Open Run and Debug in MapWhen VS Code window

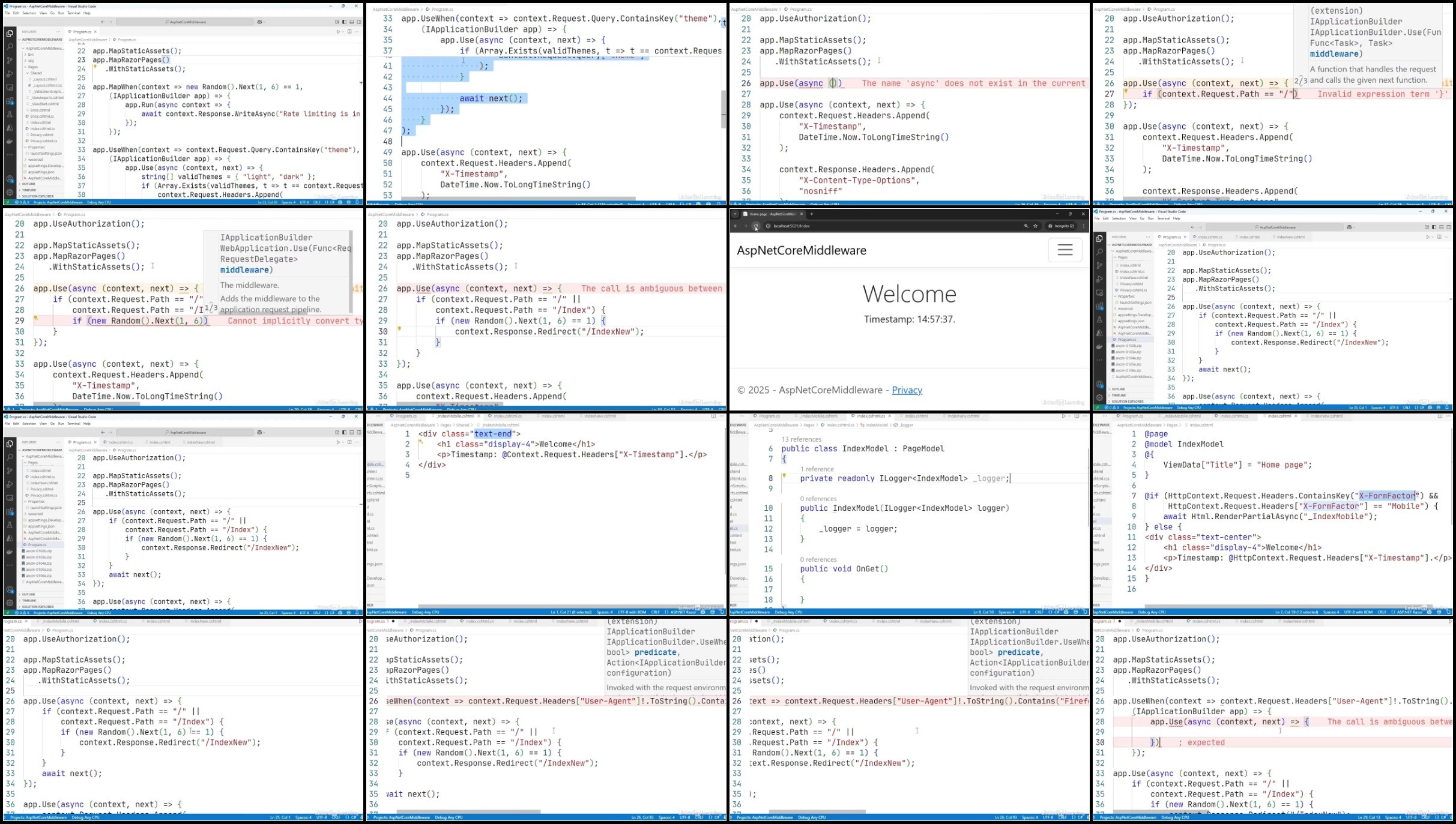click(x=10, y=73)
